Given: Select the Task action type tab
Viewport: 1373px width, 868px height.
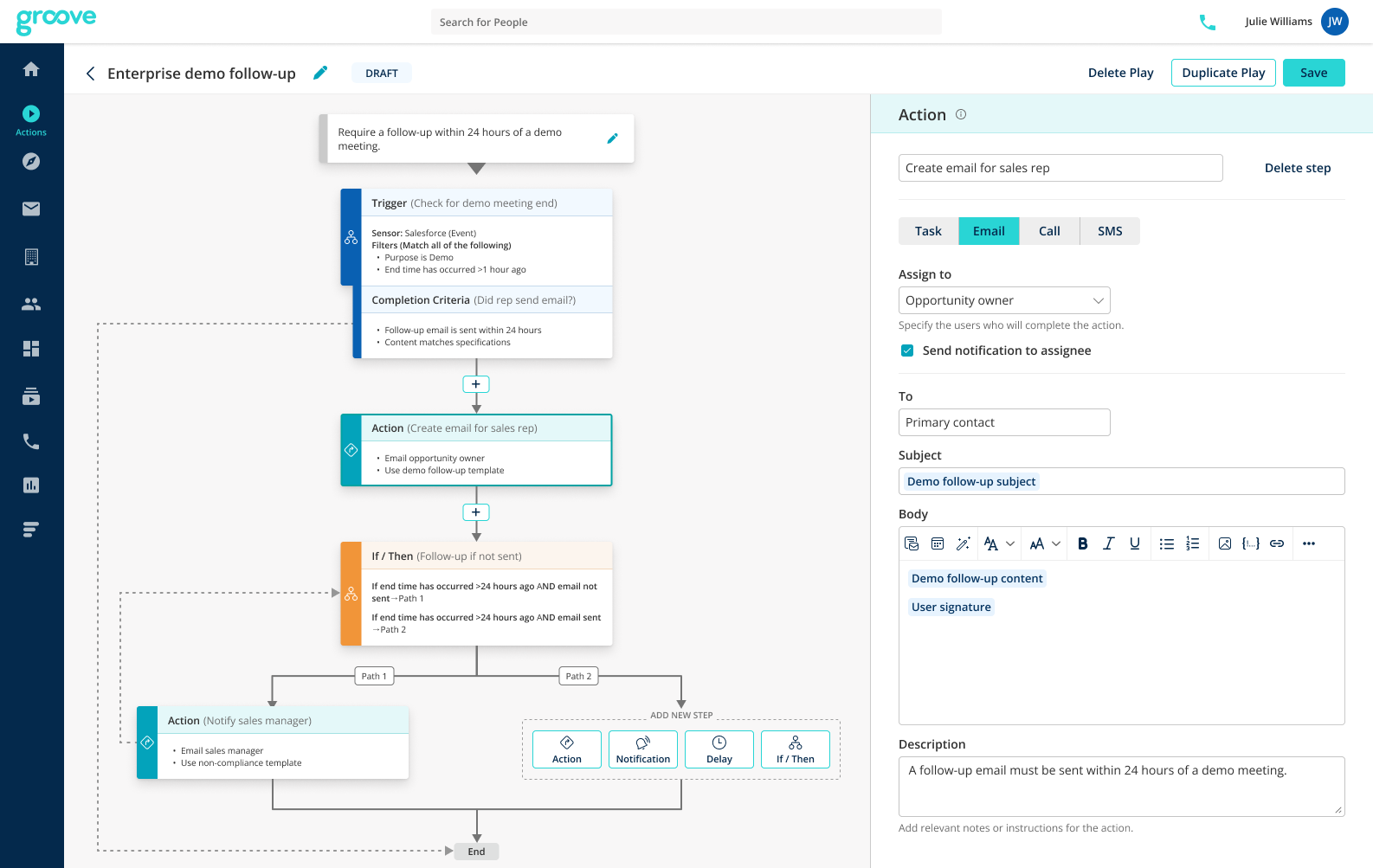Looking at the screenshot, I should pyautogui.click(x=928, y=231).
